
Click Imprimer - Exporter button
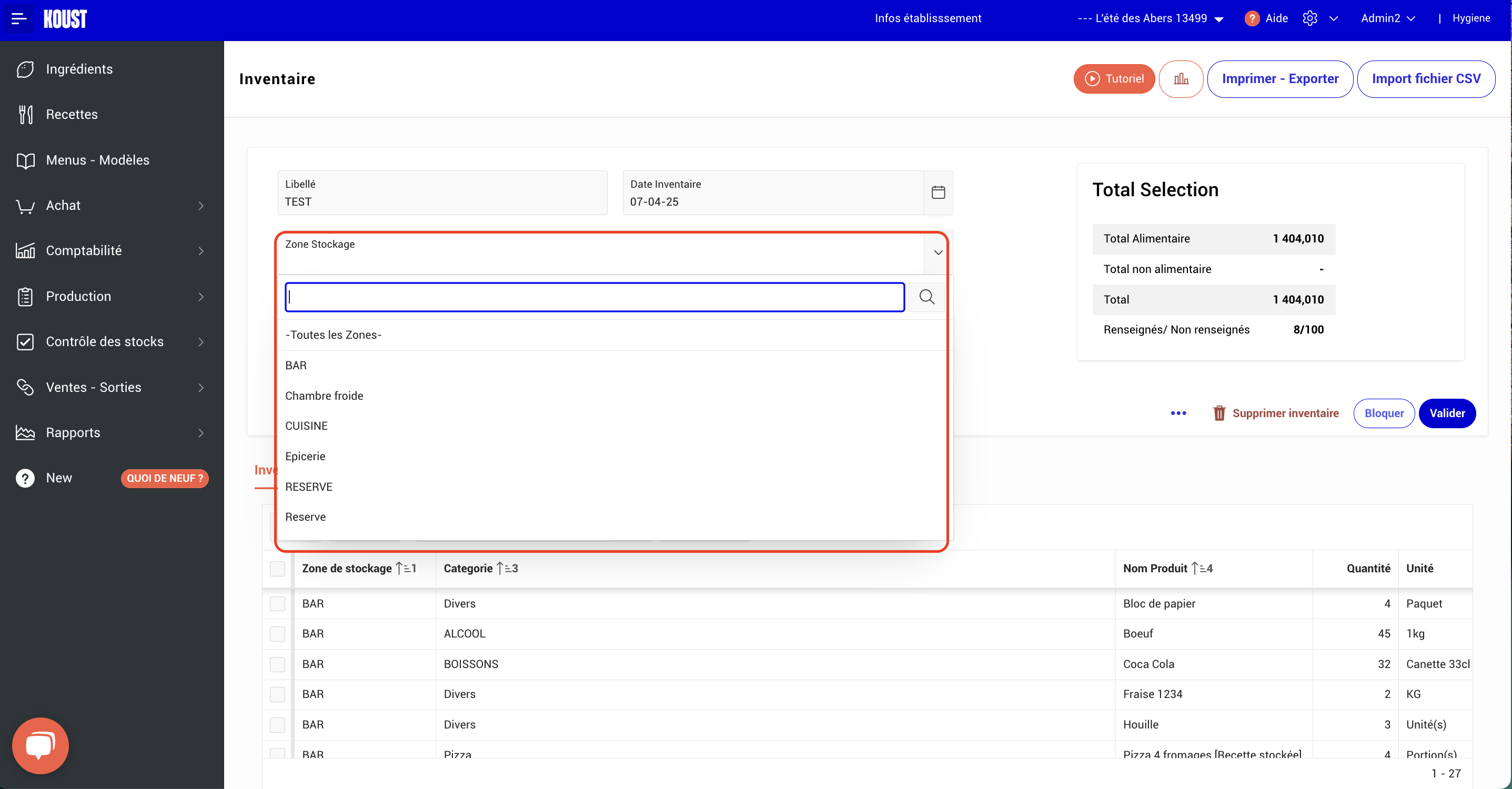click(1280, 79)
